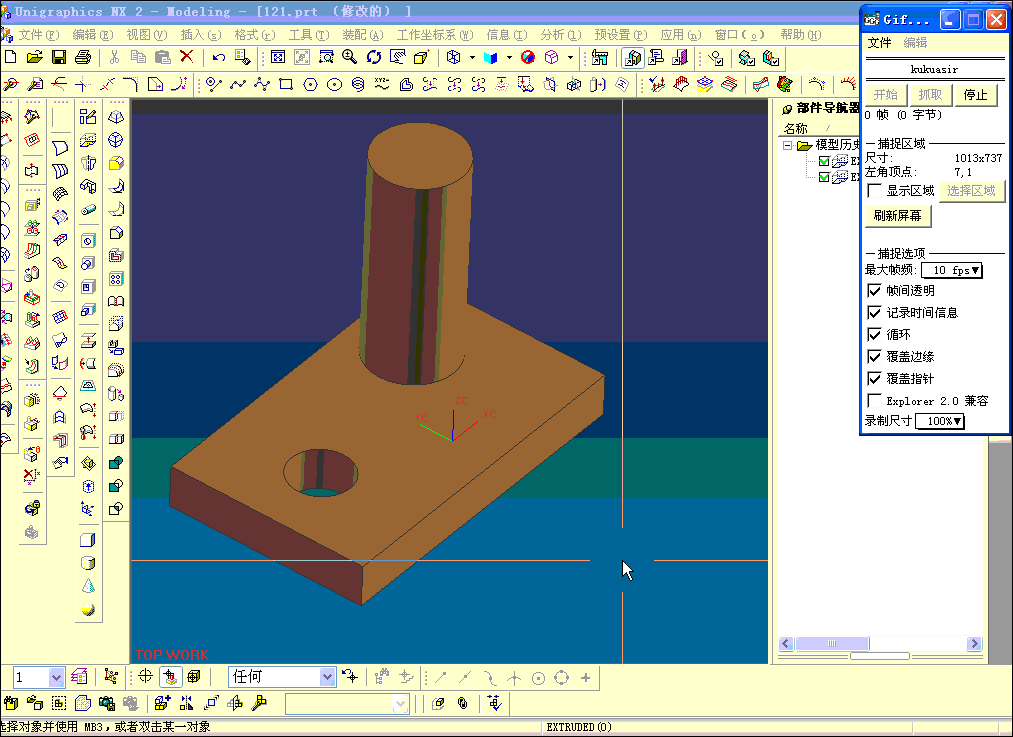The height and width of the screenshot is (737, 1013).
Task: Click the part navigator horizontal scrollbar thumb
Action: (832, 643)
